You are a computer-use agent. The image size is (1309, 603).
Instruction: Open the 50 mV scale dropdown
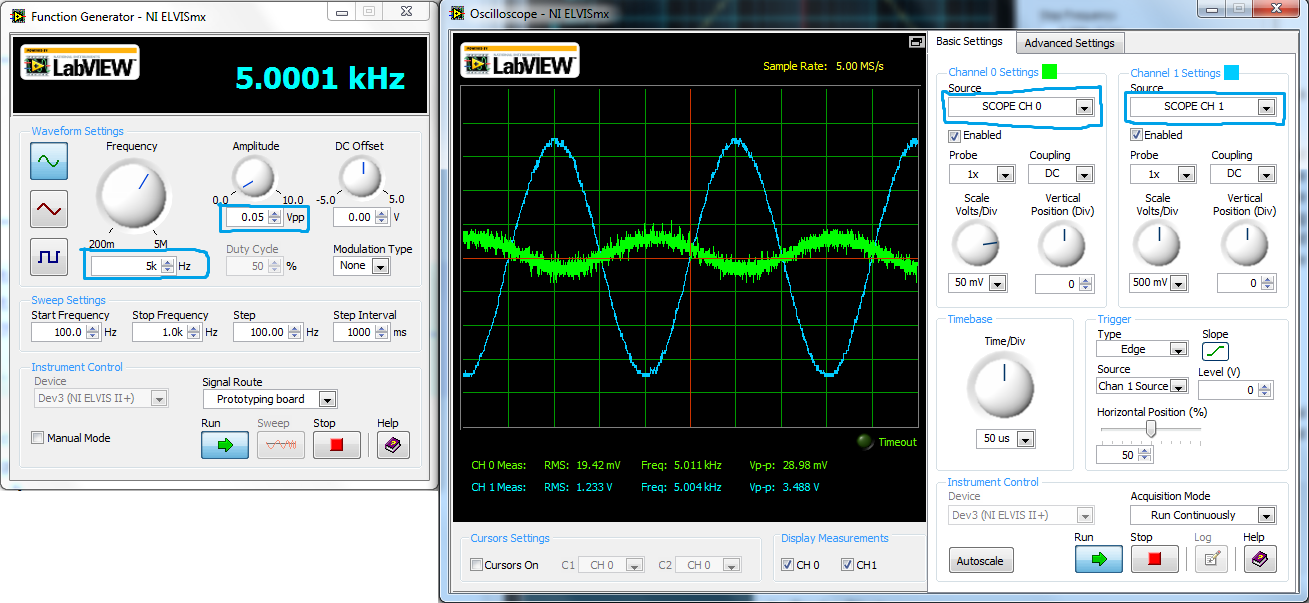point(997,284)
